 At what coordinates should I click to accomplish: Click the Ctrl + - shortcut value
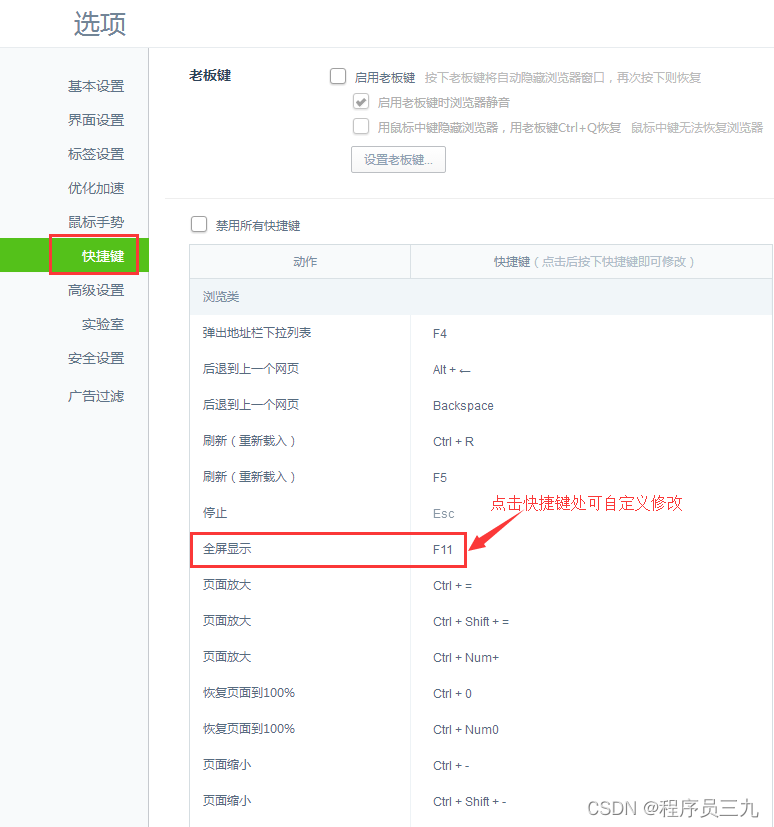[451, 766]
